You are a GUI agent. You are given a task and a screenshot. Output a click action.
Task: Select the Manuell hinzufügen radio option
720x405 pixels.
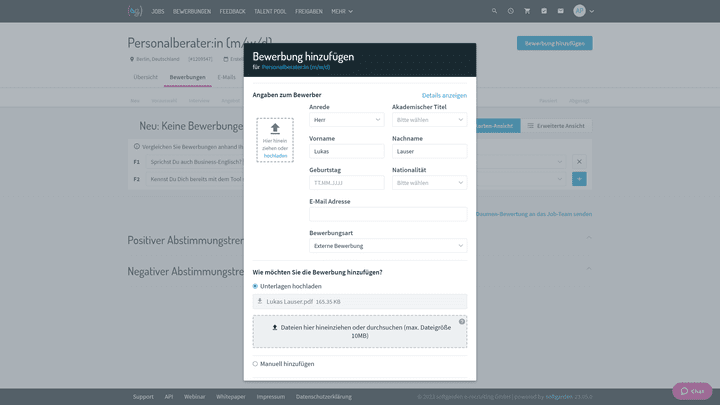[255, 364]
